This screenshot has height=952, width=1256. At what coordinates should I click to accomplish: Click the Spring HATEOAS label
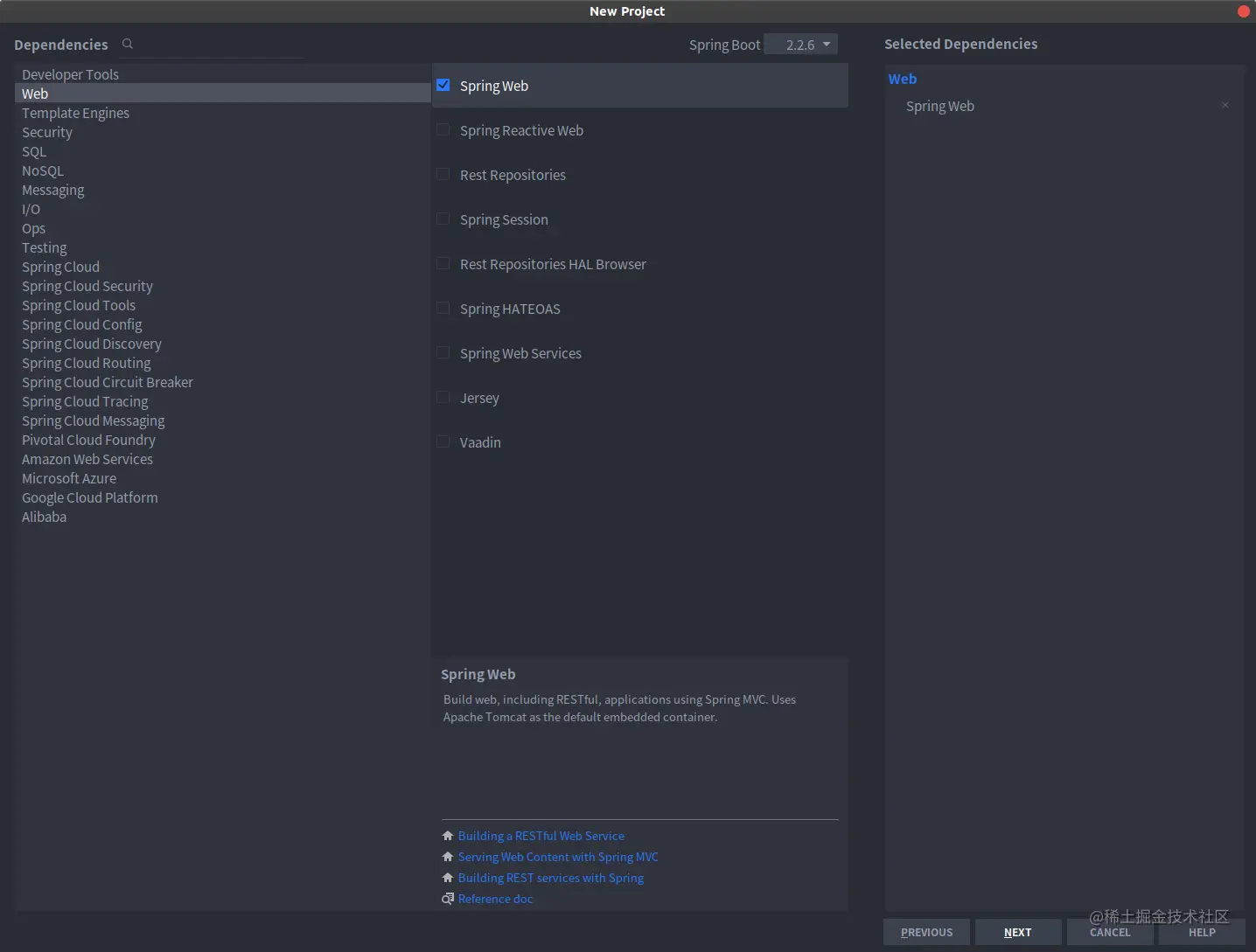click(510, 309)
